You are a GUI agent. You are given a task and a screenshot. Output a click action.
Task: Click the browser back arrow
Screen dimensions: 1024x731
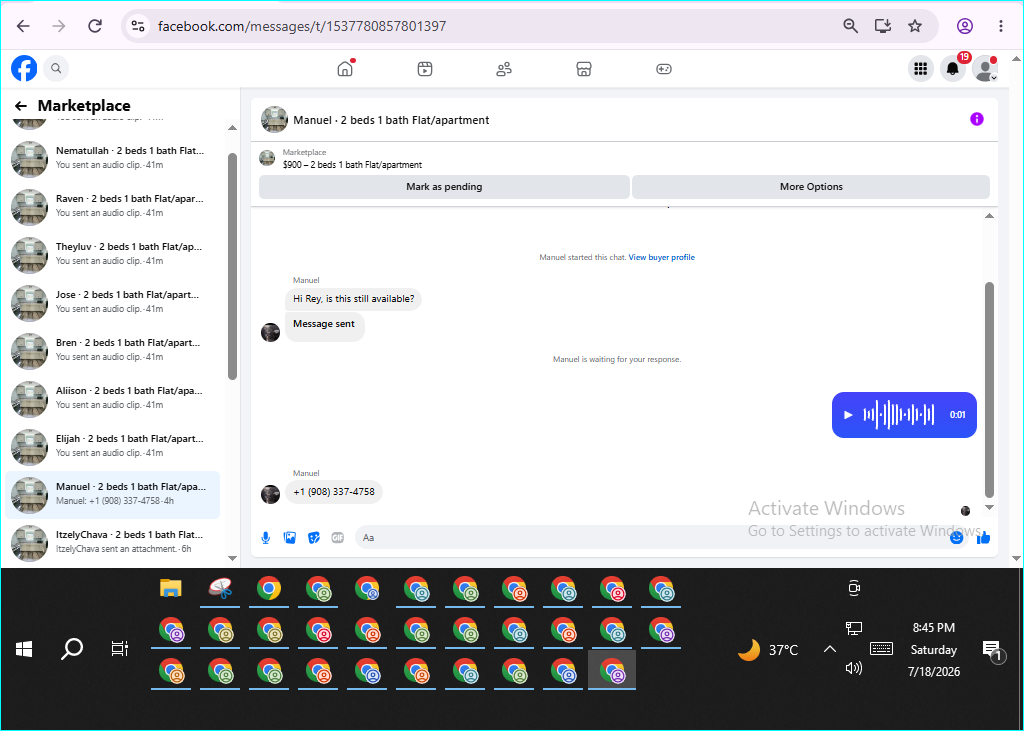pos(24,26)
